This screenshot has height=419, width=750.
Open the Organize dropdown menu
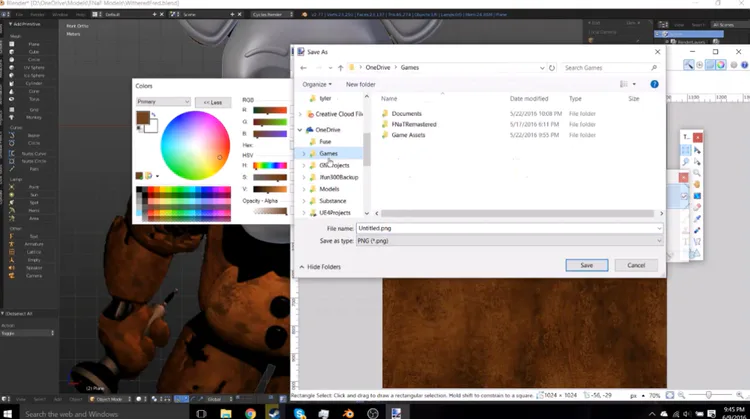[317, 84]
